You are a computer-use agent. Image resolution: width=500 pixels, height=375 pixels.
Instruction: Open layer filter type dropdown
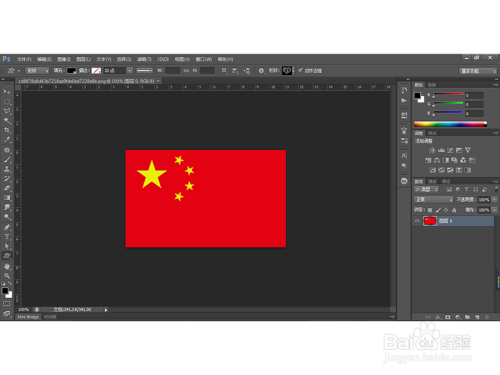tap(426, 189)
